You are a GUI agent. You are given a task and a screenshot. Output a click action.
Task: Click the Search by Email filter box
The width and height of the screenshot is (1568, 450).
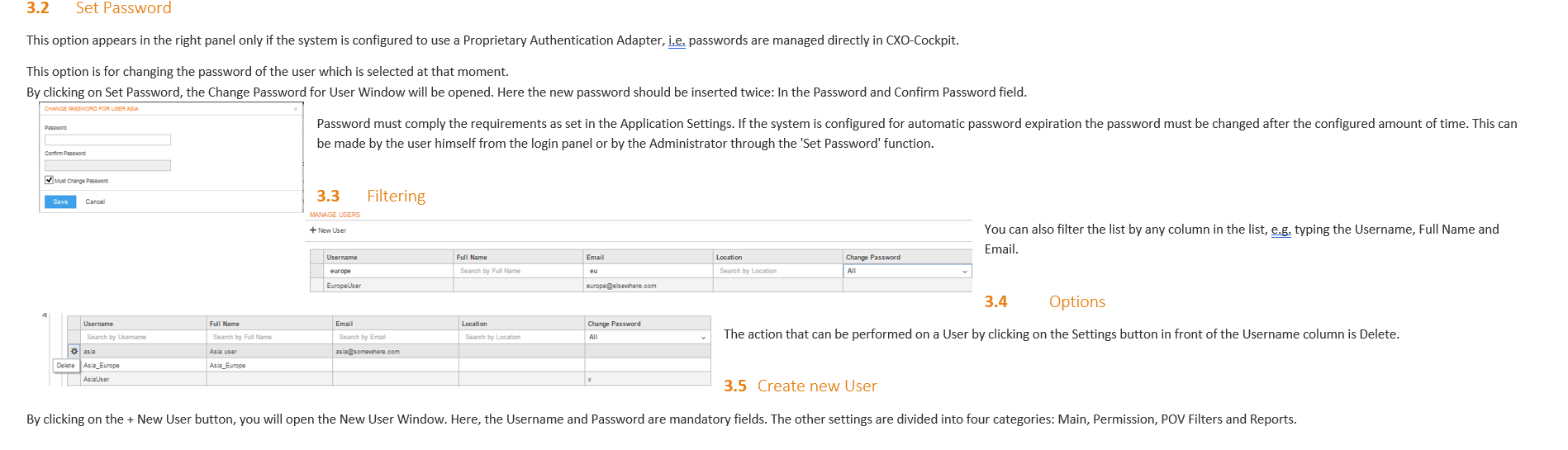(x=396, y=337)
